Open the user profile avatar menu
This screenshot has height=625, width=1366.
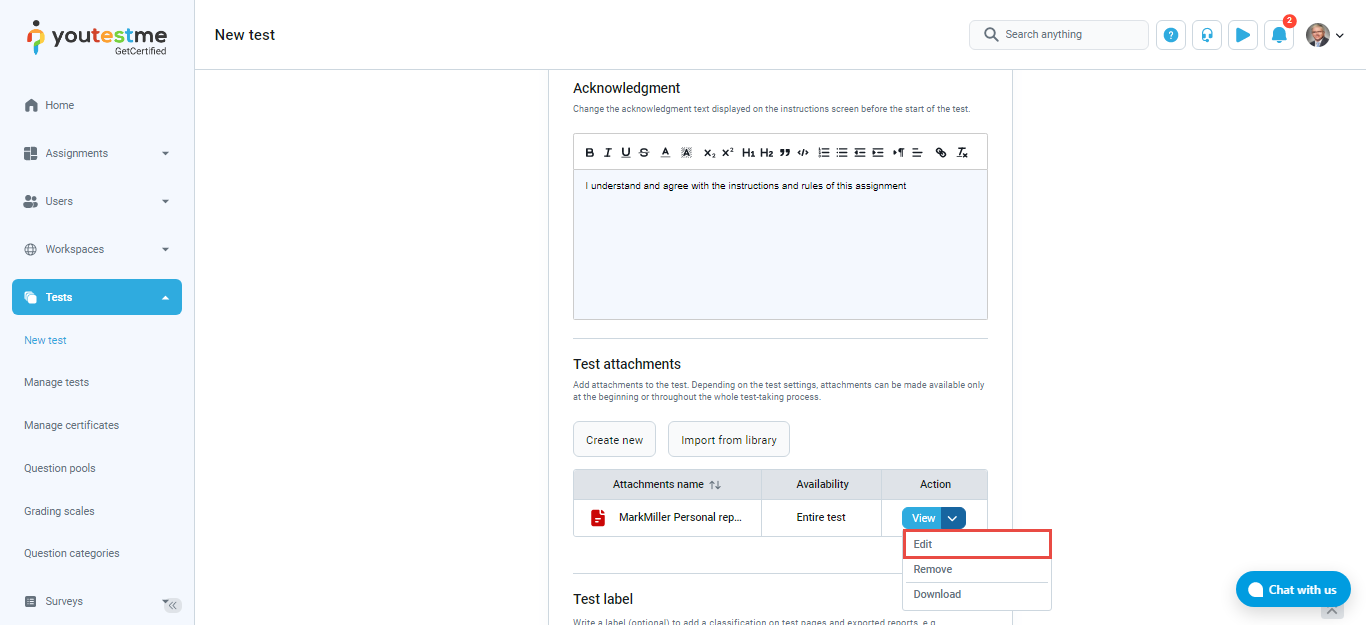coord(1325,35)
